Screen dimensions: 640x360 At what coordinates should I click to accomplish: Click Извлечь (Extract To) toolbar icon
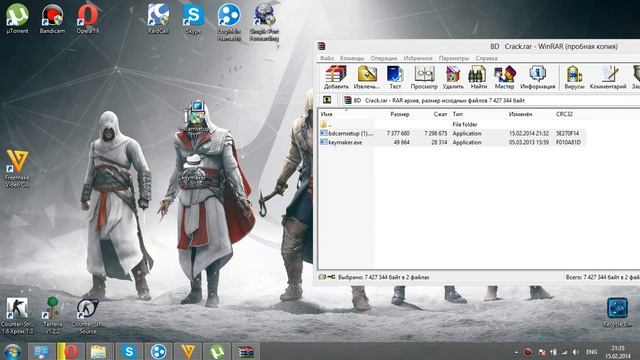pyautogui.click(x=367, y=77)
